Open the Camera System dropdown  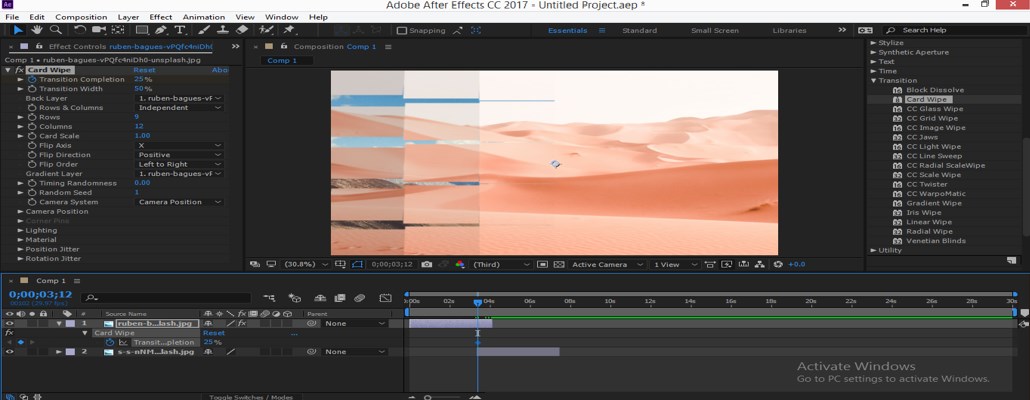179,202
